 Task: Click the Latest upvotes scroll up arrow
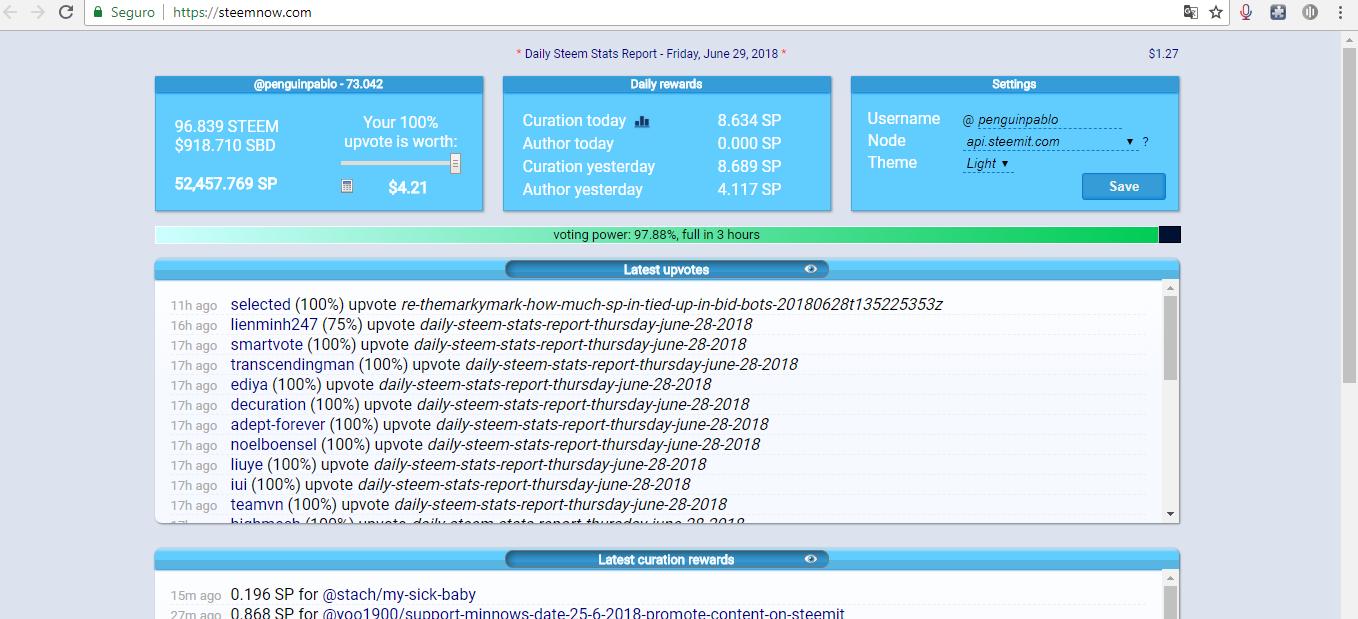1171,288
